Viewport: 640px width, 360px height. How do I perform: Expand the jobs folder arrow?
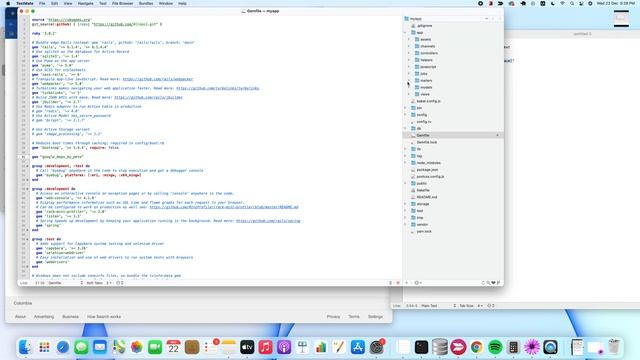tap(409, 73)
